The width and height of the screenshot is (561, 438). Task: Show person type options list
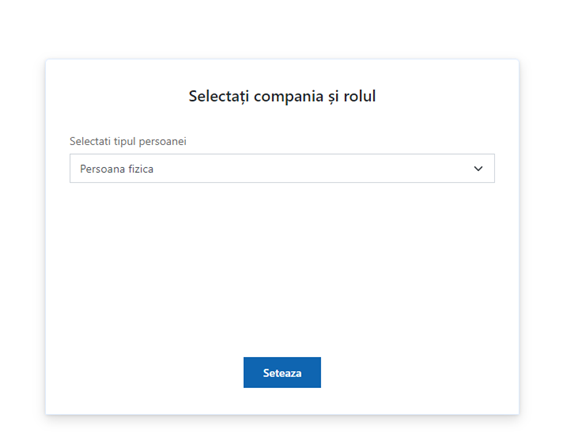(x=282, y=169)
